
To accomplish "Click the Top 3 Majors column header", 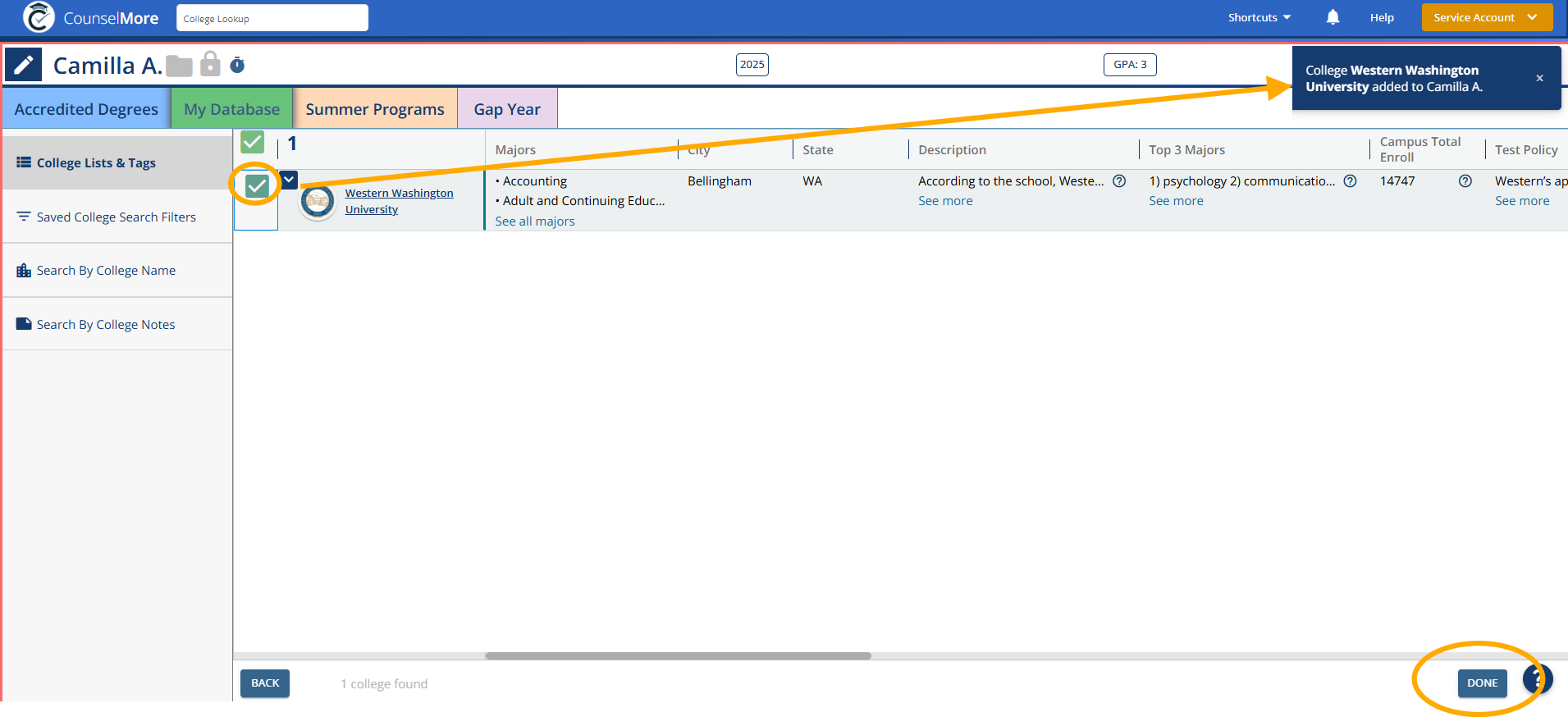I will tap(1186, 149).
